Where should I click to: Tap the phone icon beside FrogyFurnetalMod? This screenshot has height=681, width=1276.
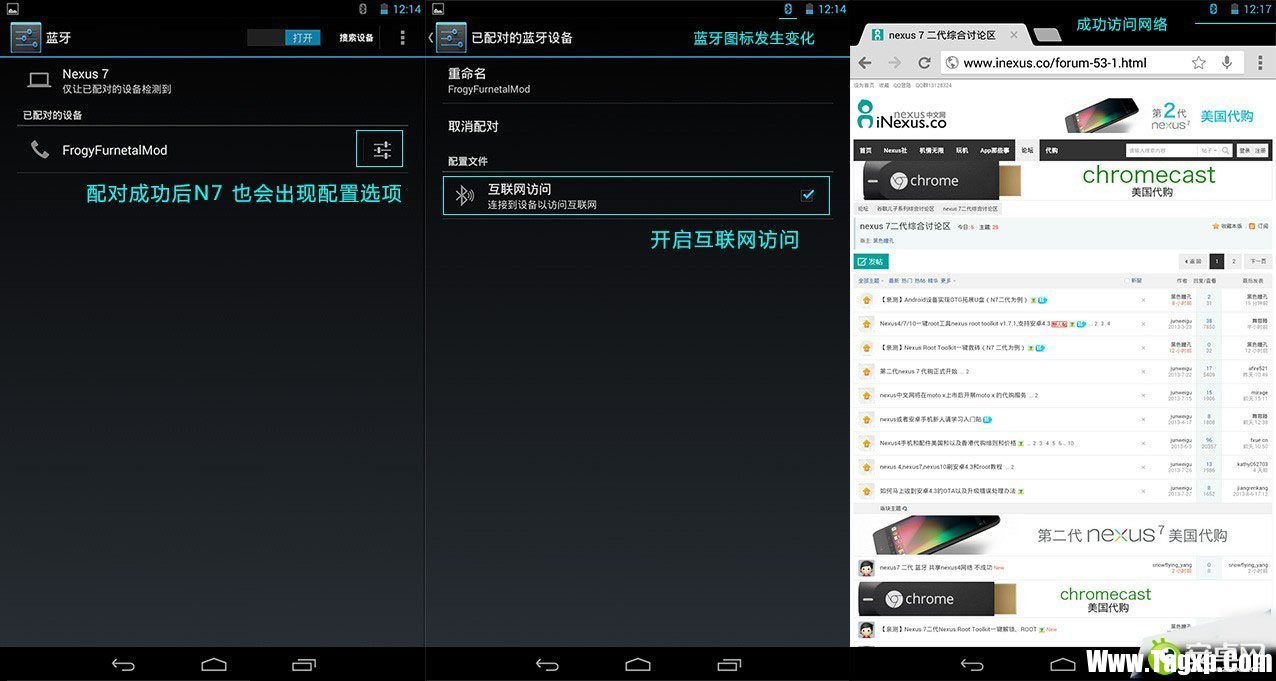(x=40, y=150)
